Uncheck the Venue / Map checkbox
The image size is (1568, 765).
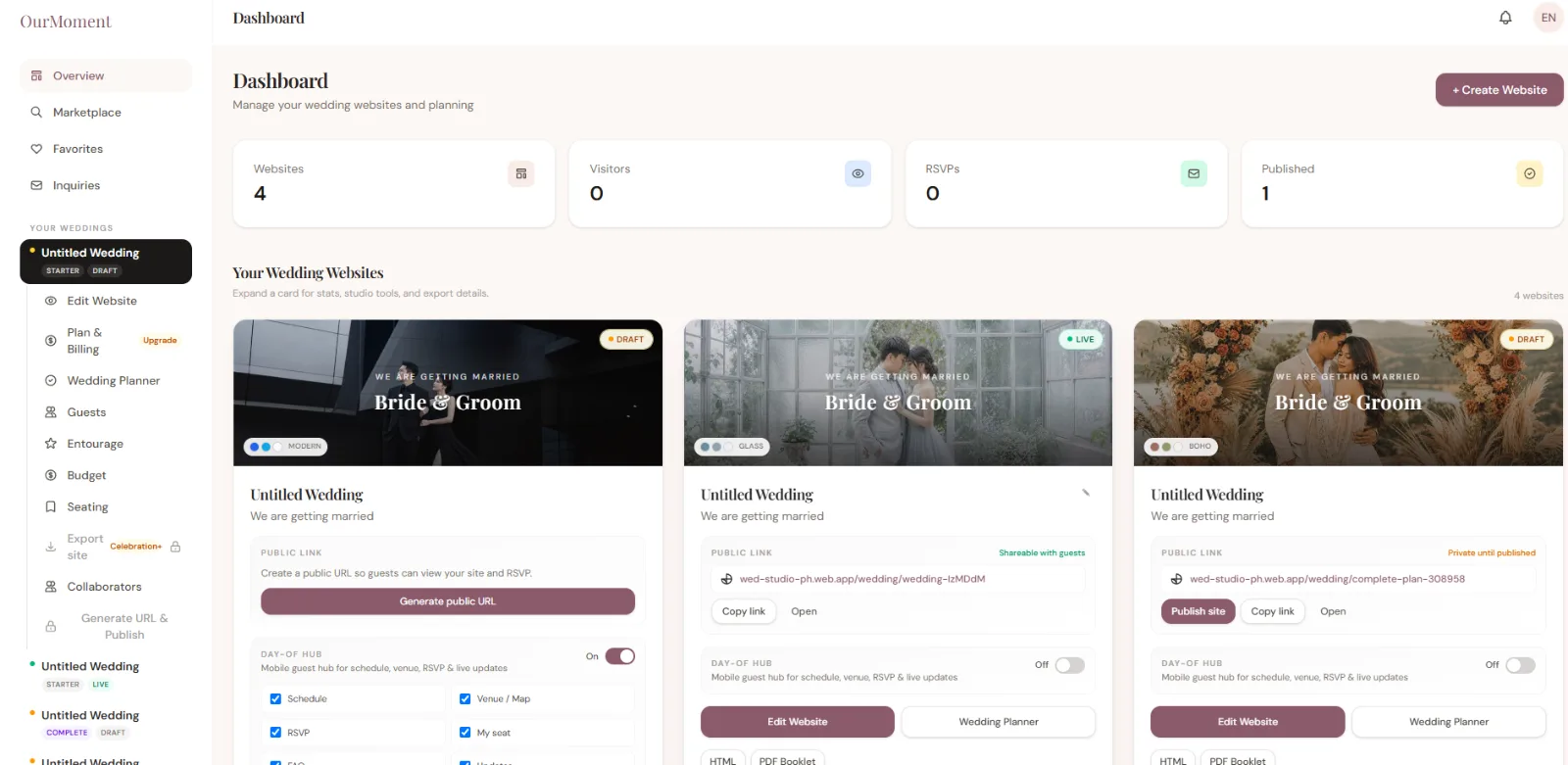pos(465,699)
